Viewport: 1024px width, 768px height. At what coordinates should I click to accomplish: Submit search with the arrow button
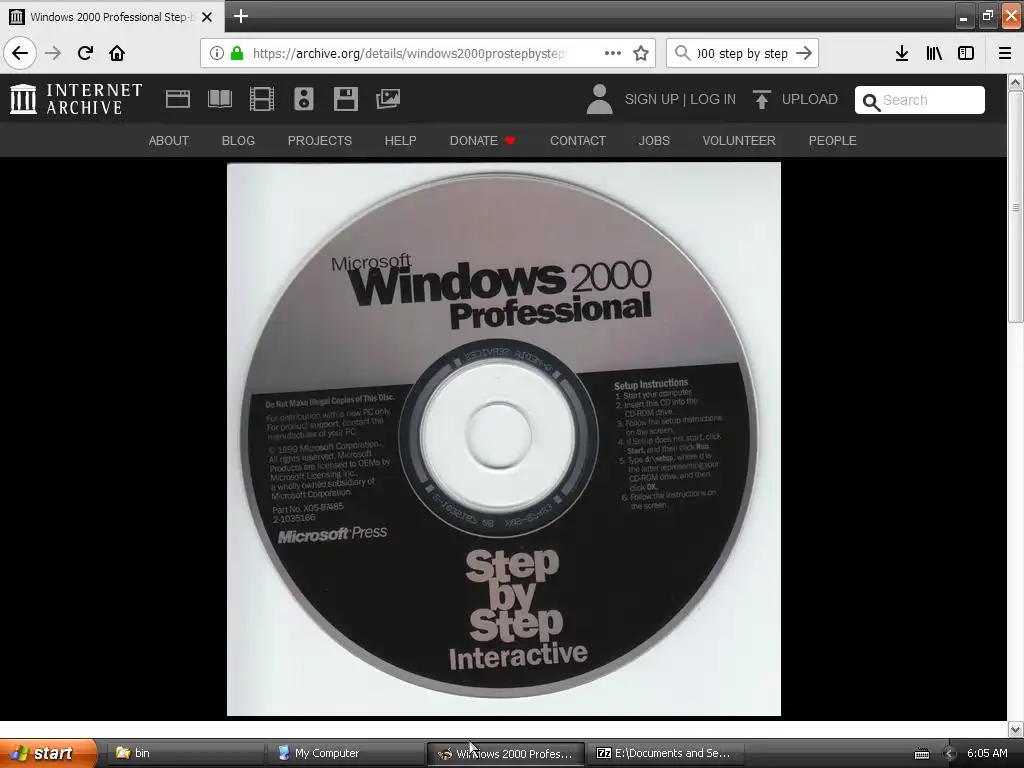pos(804,53)
